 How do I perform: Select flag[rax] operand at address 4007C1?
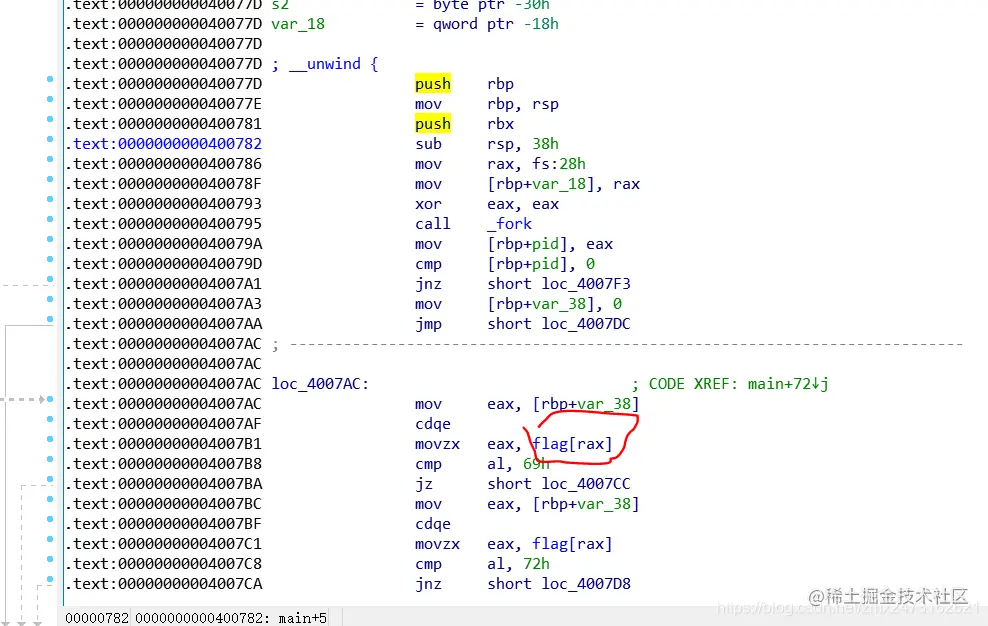572,544
